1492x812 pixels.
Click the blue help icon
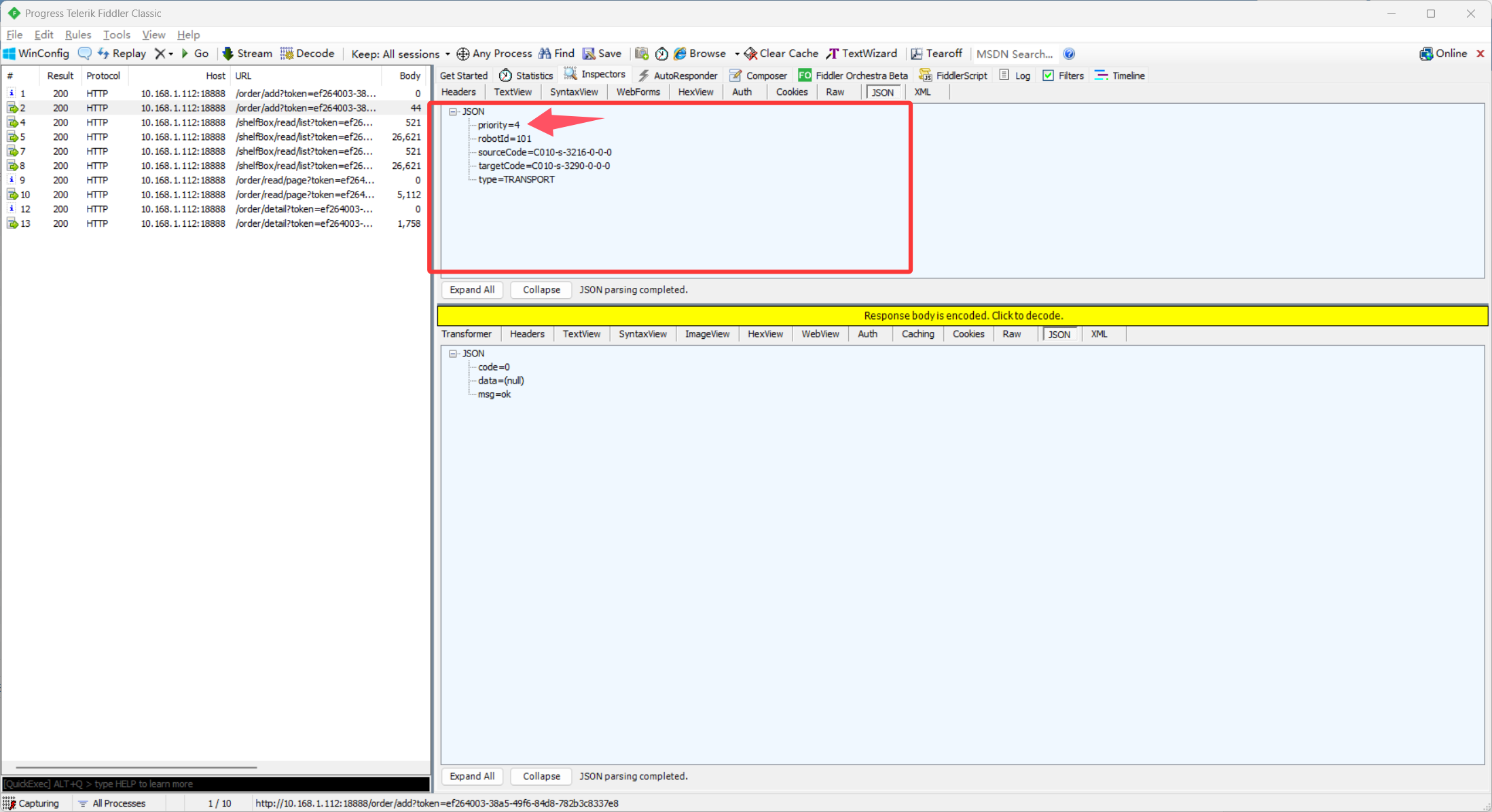[x=1069, y=54]
